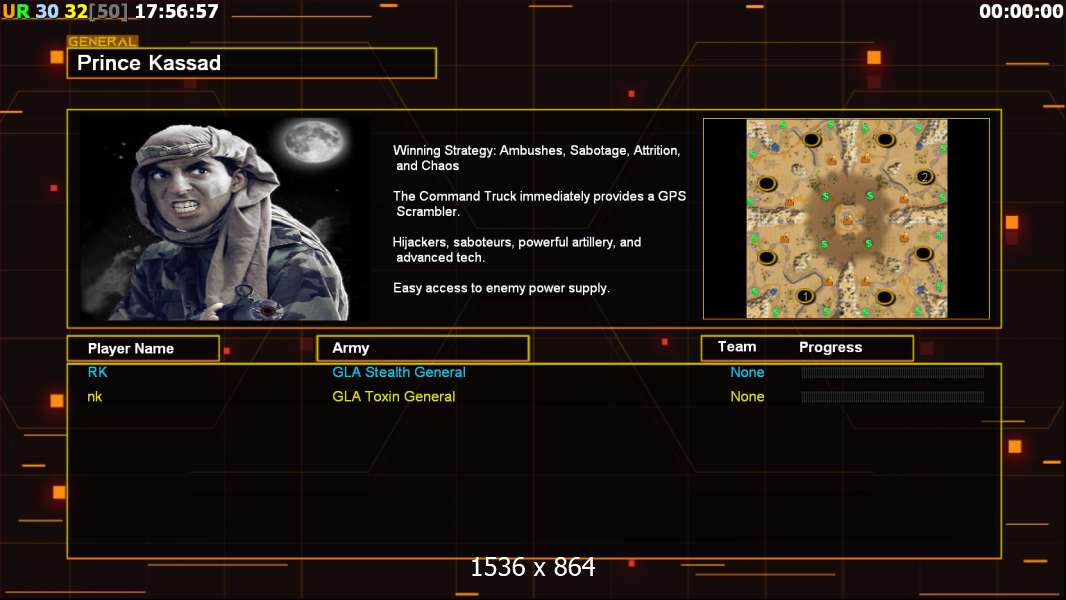Click the 00:00:00 game timer
The image size is (1066, 600).
[1021, 12]
